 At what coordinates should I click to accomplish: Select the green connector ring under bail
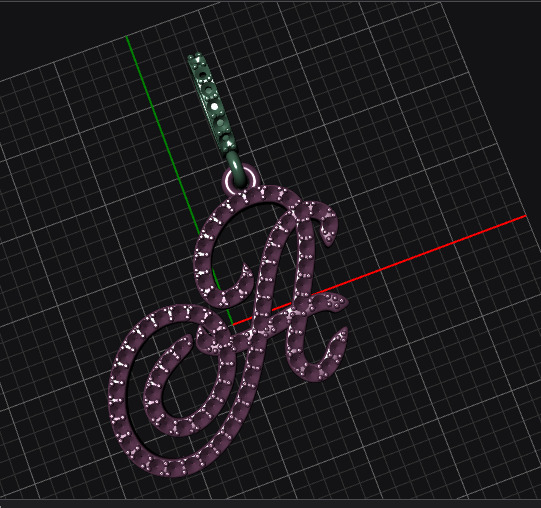[x=237, y=170]
